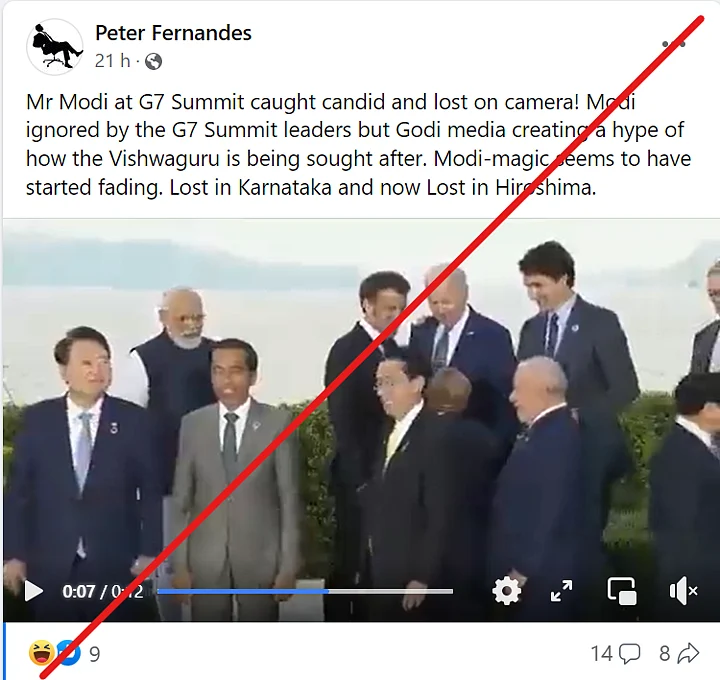The width and height of the screenshot is (720, 680).
Task: Open the 14 comments icon
Action: [630, 653]
